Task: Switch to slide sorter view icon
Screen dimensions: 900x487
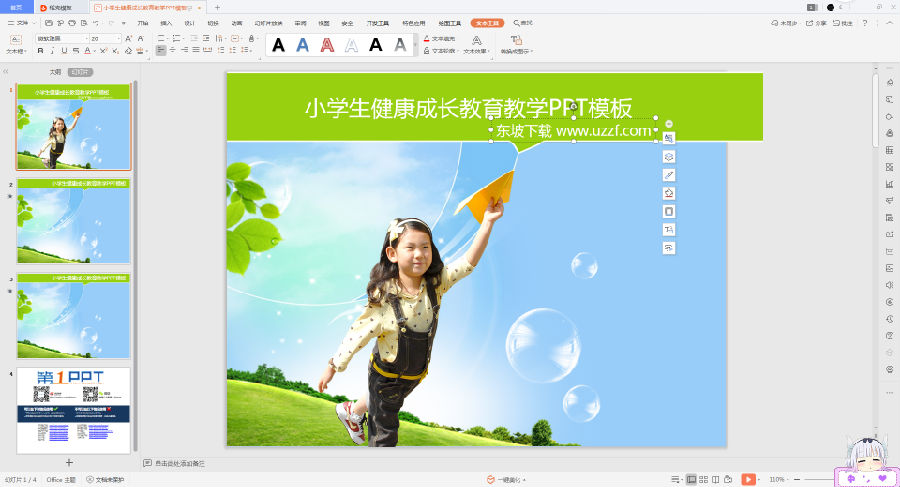Action: [x=703, y=479]
